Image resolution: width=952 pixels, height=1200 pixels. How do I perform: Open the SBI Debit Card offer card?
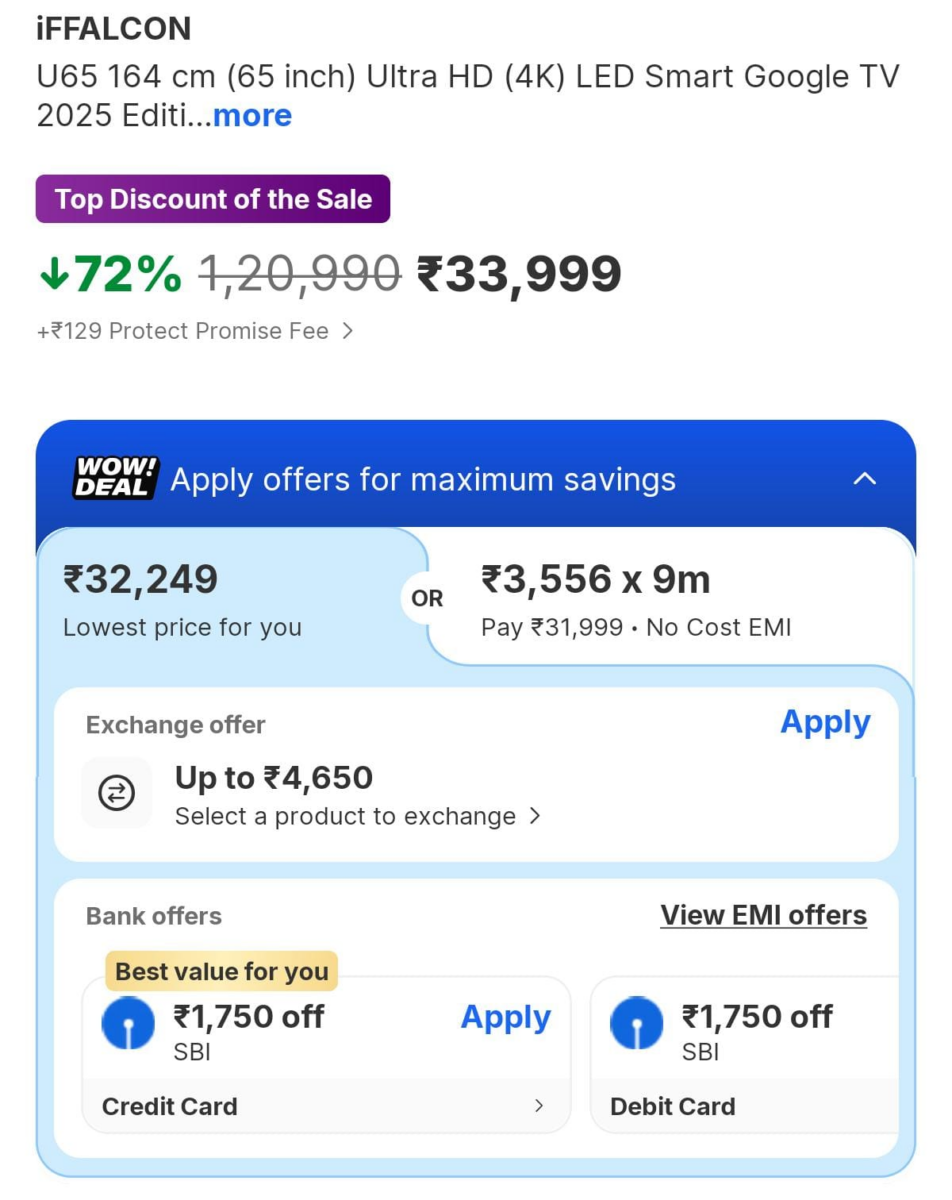click(x=745, y=1055)
